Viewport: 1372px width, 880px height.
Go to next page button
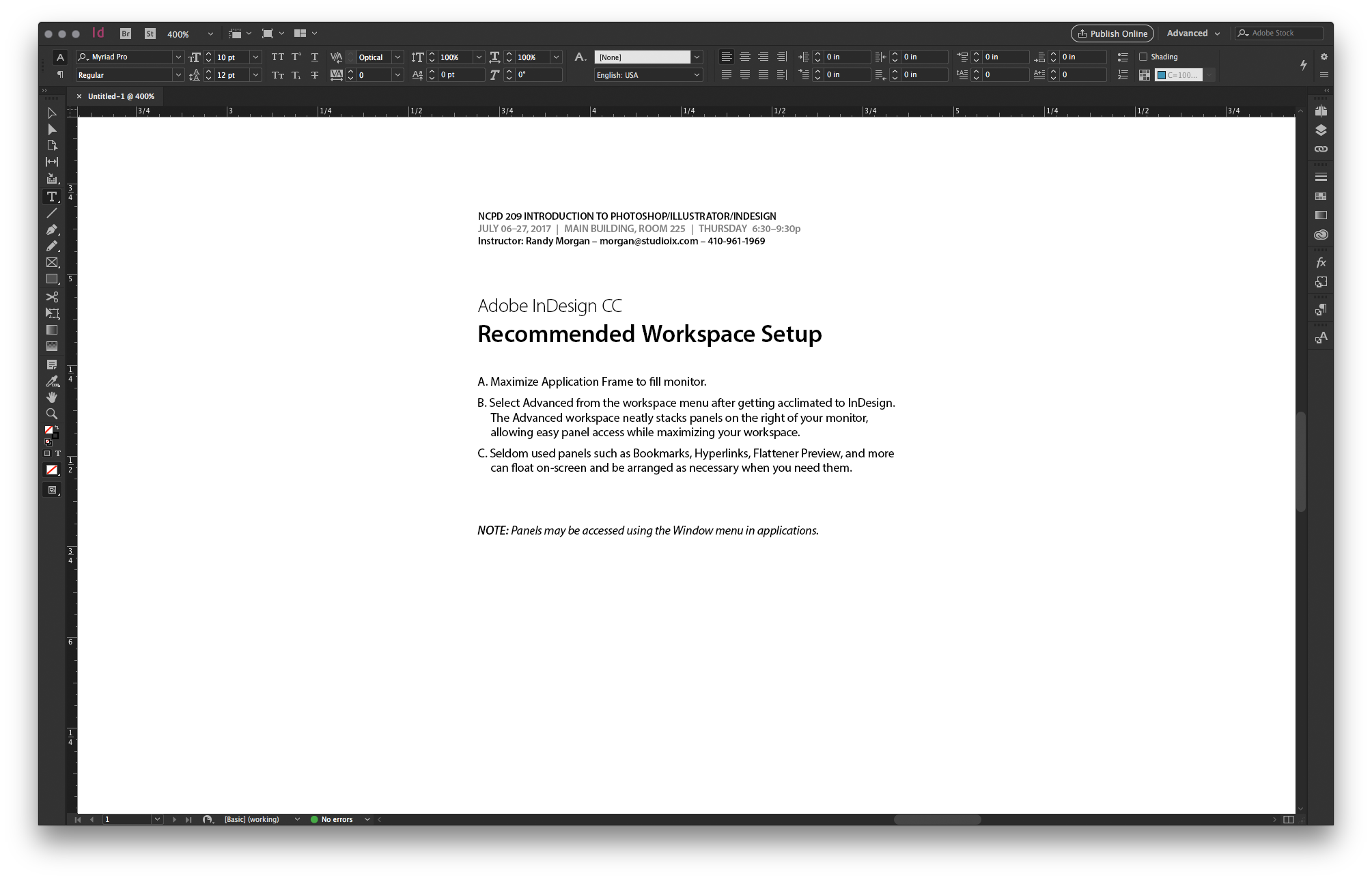point(174,819)
